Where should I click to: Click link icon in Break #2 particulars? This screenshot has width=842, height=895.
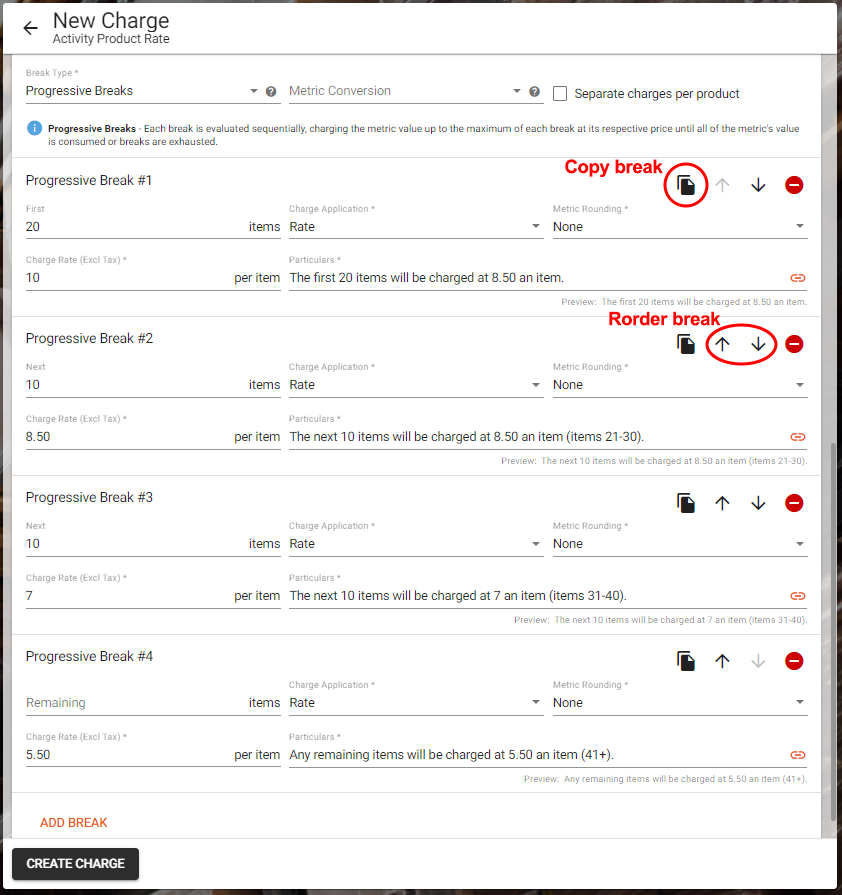point(797,437)
